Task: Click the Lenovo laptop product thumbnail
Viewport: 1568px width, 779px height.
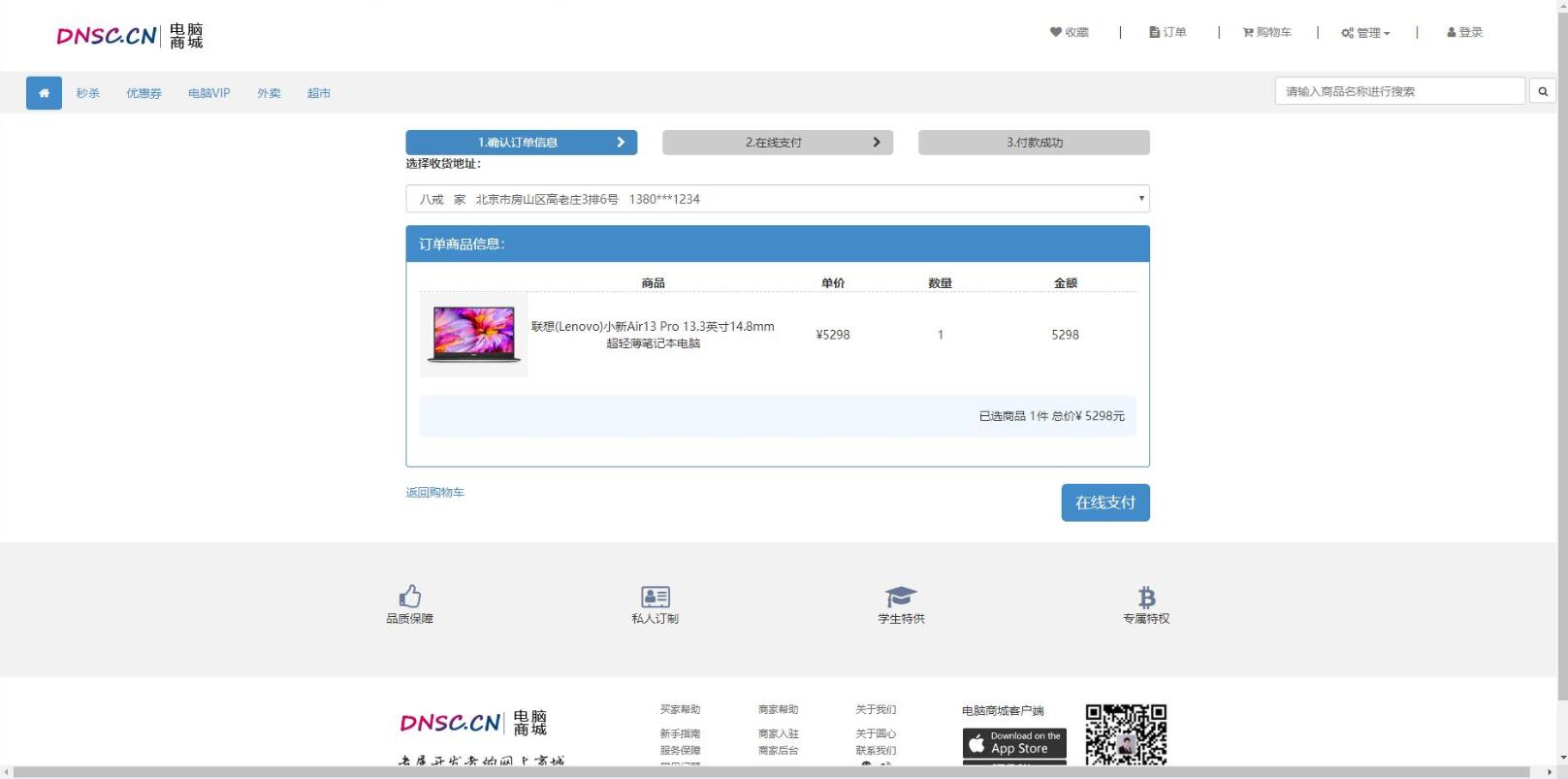Action: click(474, 335)
